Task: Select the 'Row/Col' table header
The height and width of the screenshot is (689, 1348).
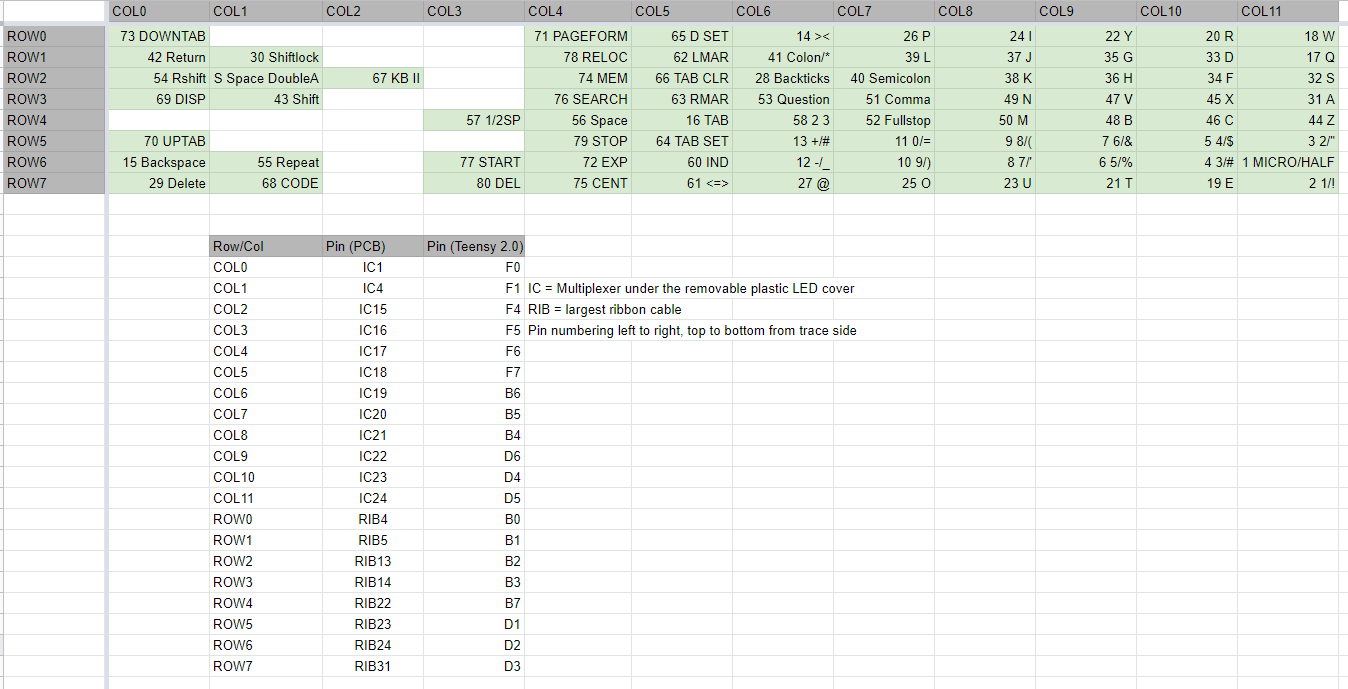Action: coord(266,246)
